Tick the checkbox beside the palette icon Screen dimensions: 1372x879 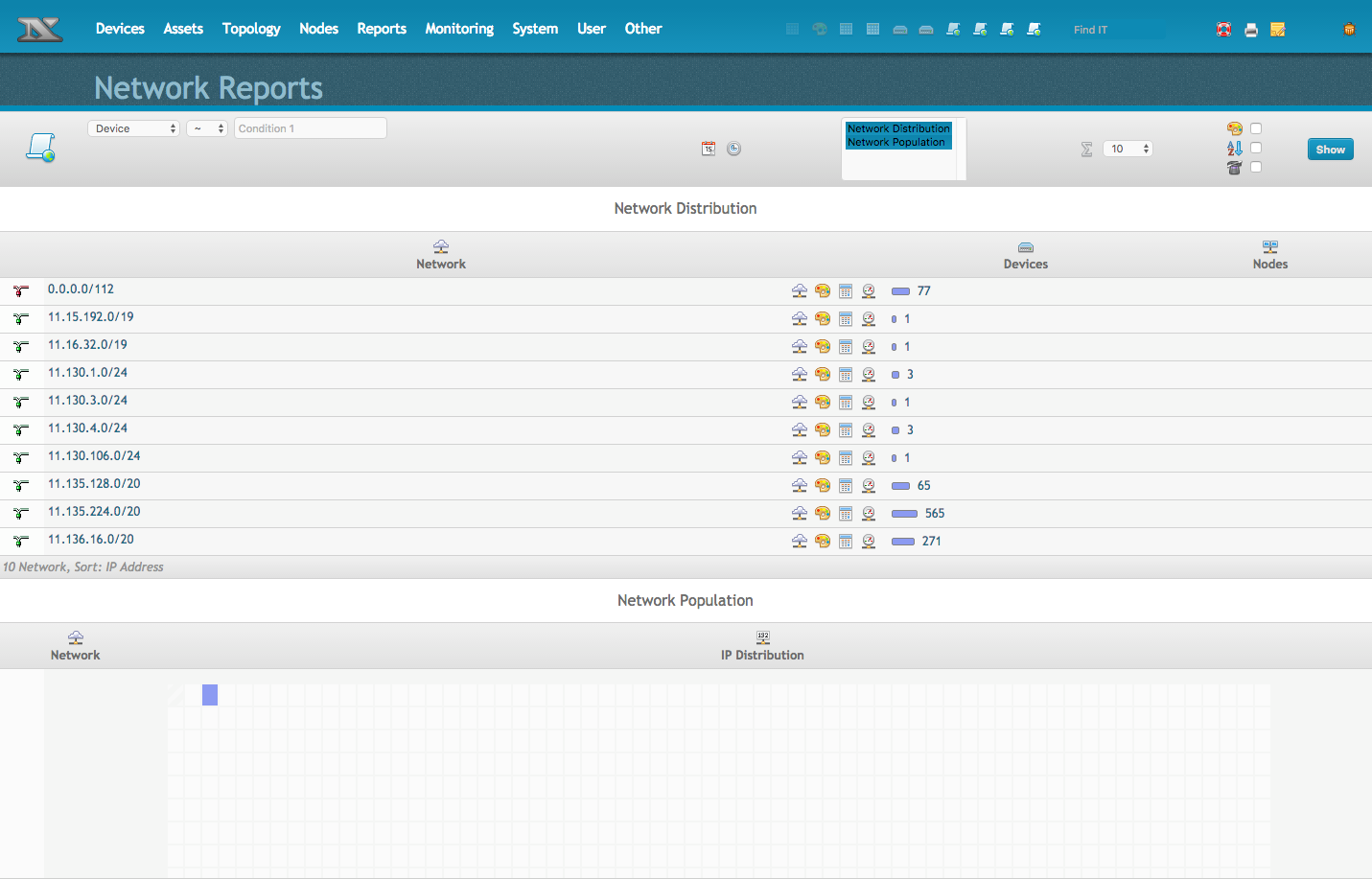click(1256, 128)
